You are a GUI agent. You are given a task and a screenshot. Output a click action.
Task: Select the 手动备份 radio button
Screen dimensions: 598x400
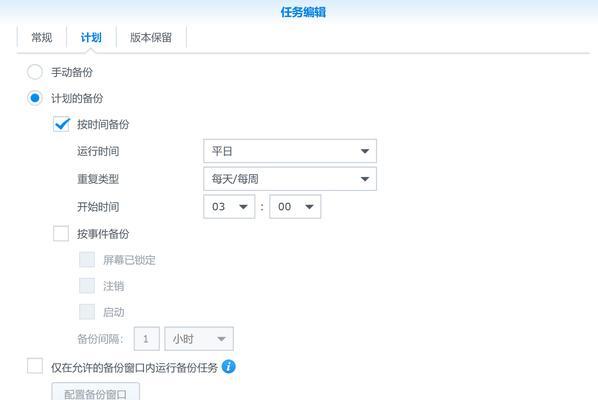coord(35,72)
